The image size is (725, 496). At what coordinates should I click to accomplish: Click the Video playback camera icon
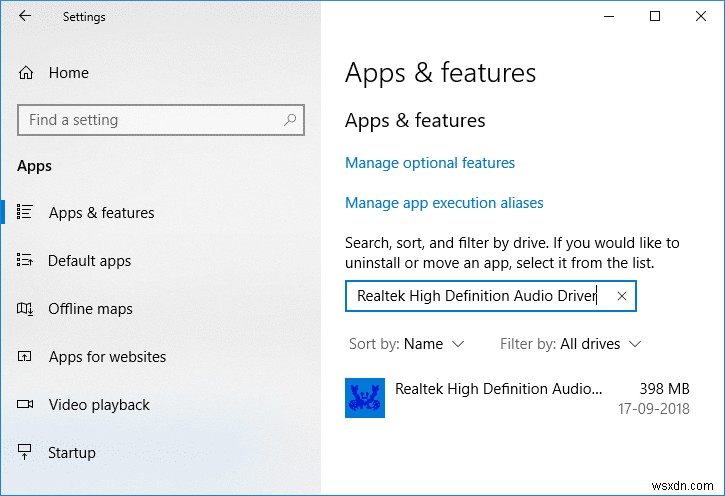[x=26, y=404]
